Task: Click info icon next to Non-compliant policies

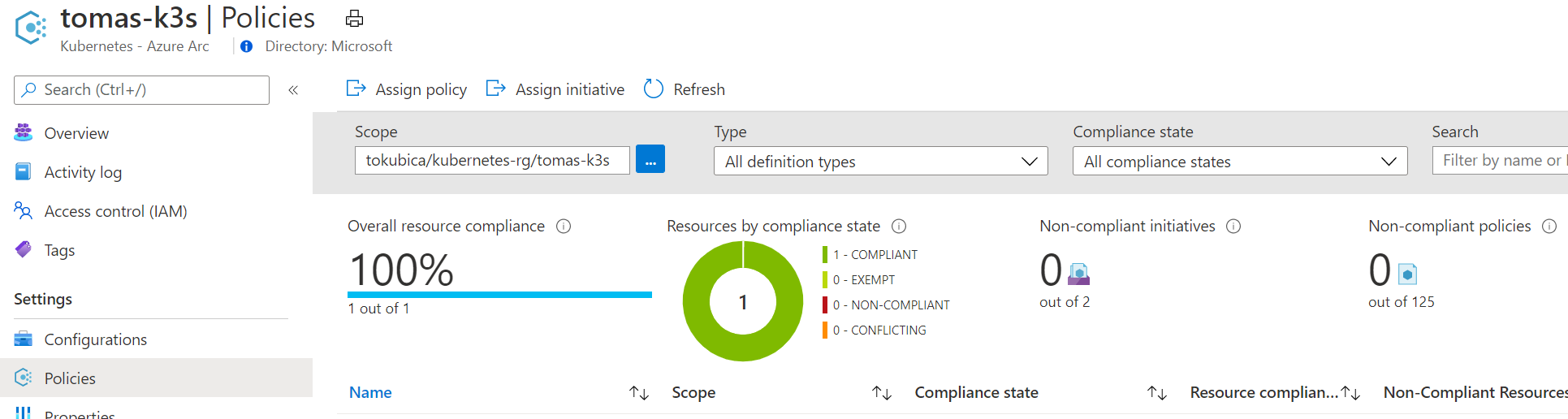Action: [1549, 227]
